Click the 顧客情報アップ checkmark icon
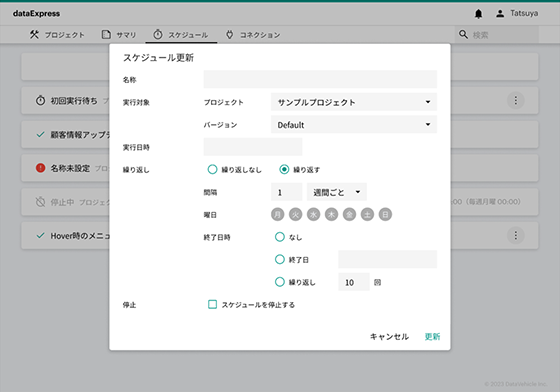The width and height of the screenshot is (560, 392). pyautogui.click(x=40, y=135)
